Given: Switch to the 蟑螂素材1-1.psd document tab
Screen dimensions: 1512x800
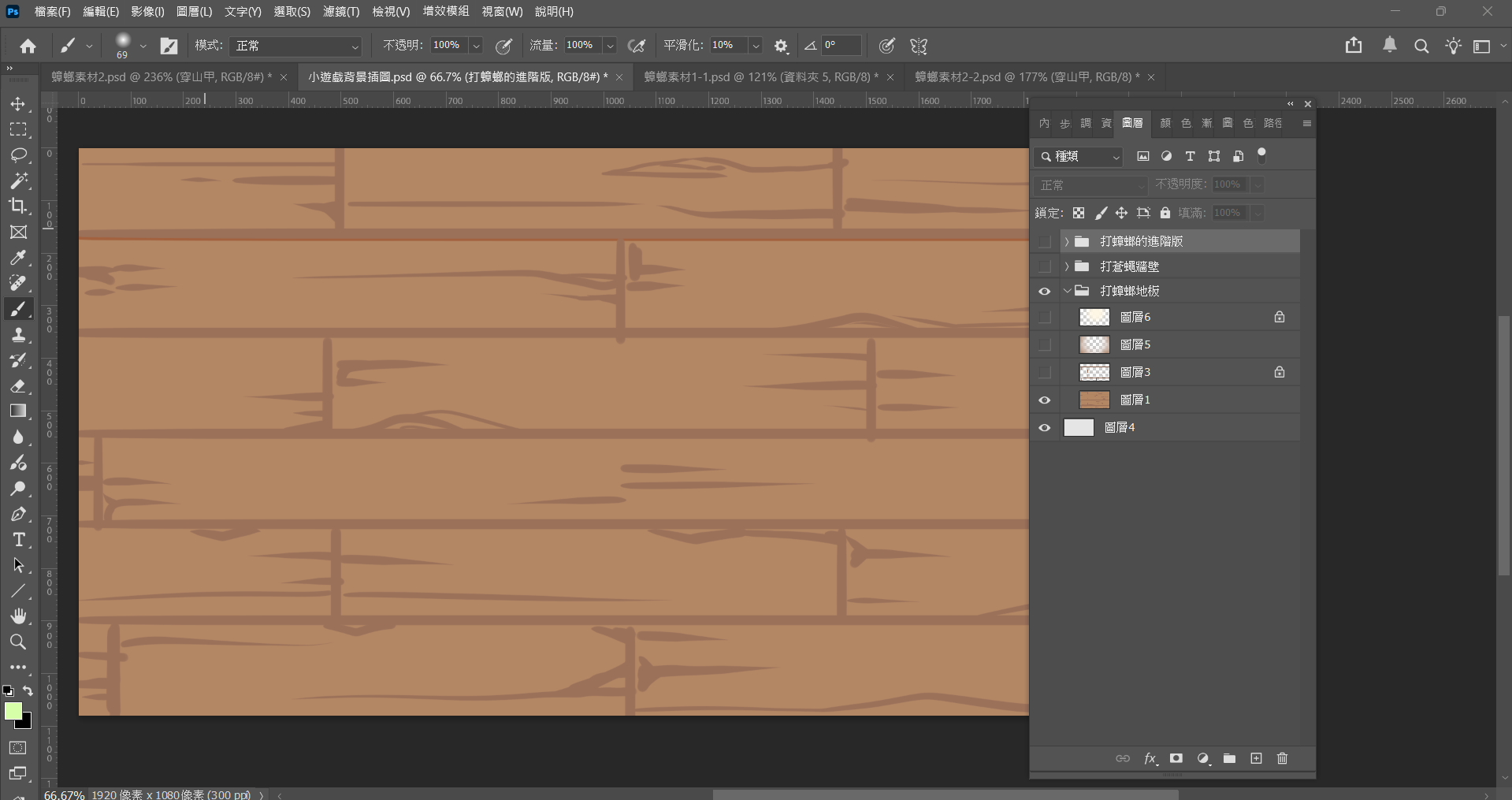Looking at the screenshot, I should pyautogui.click(x=760, y=77).
